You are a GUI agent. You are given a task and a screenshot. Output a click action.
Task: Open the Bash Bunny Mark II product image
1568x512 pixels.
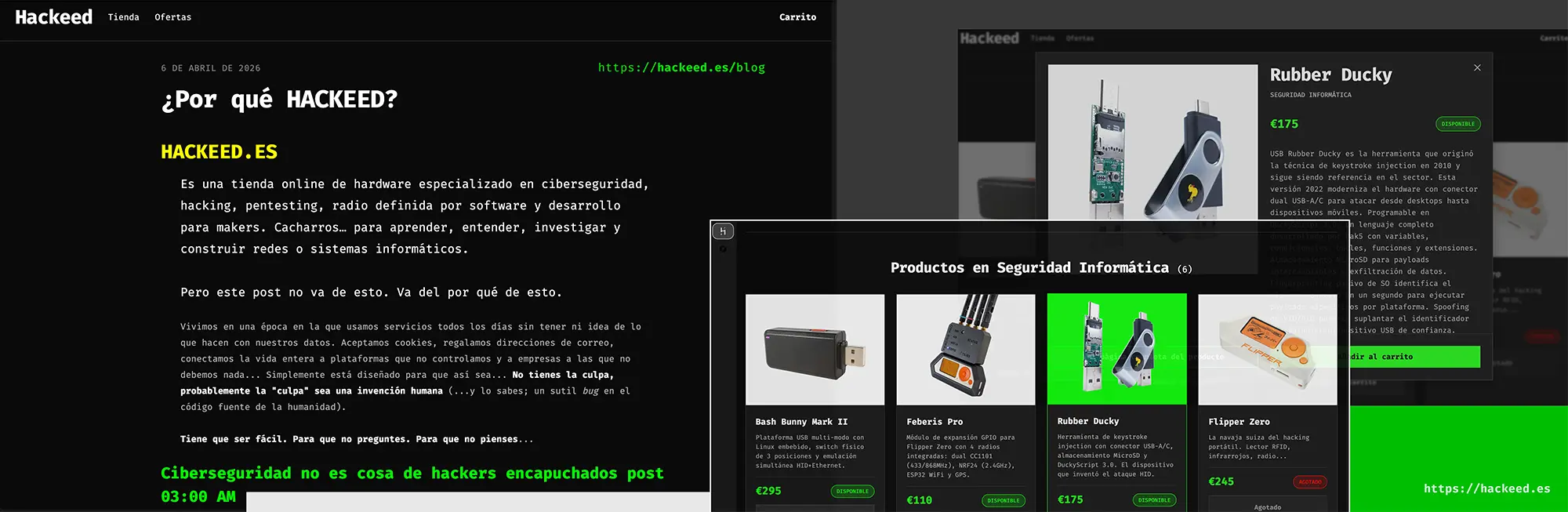tap(815, 350)
